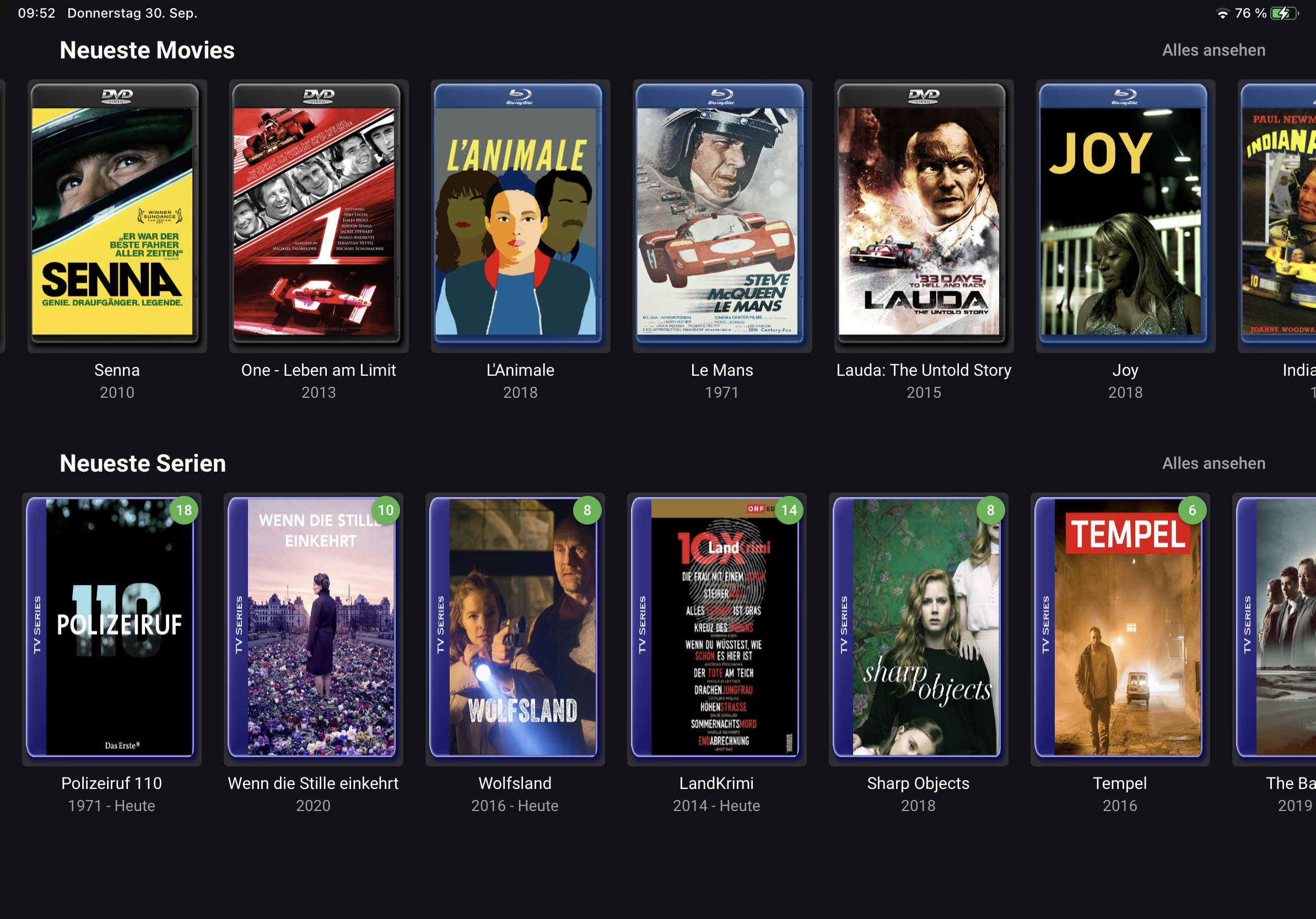Select the LandKrimi title text
The height and width of the screenshot is (919, 1316).
pyautogui.click(x=717, y=783)
